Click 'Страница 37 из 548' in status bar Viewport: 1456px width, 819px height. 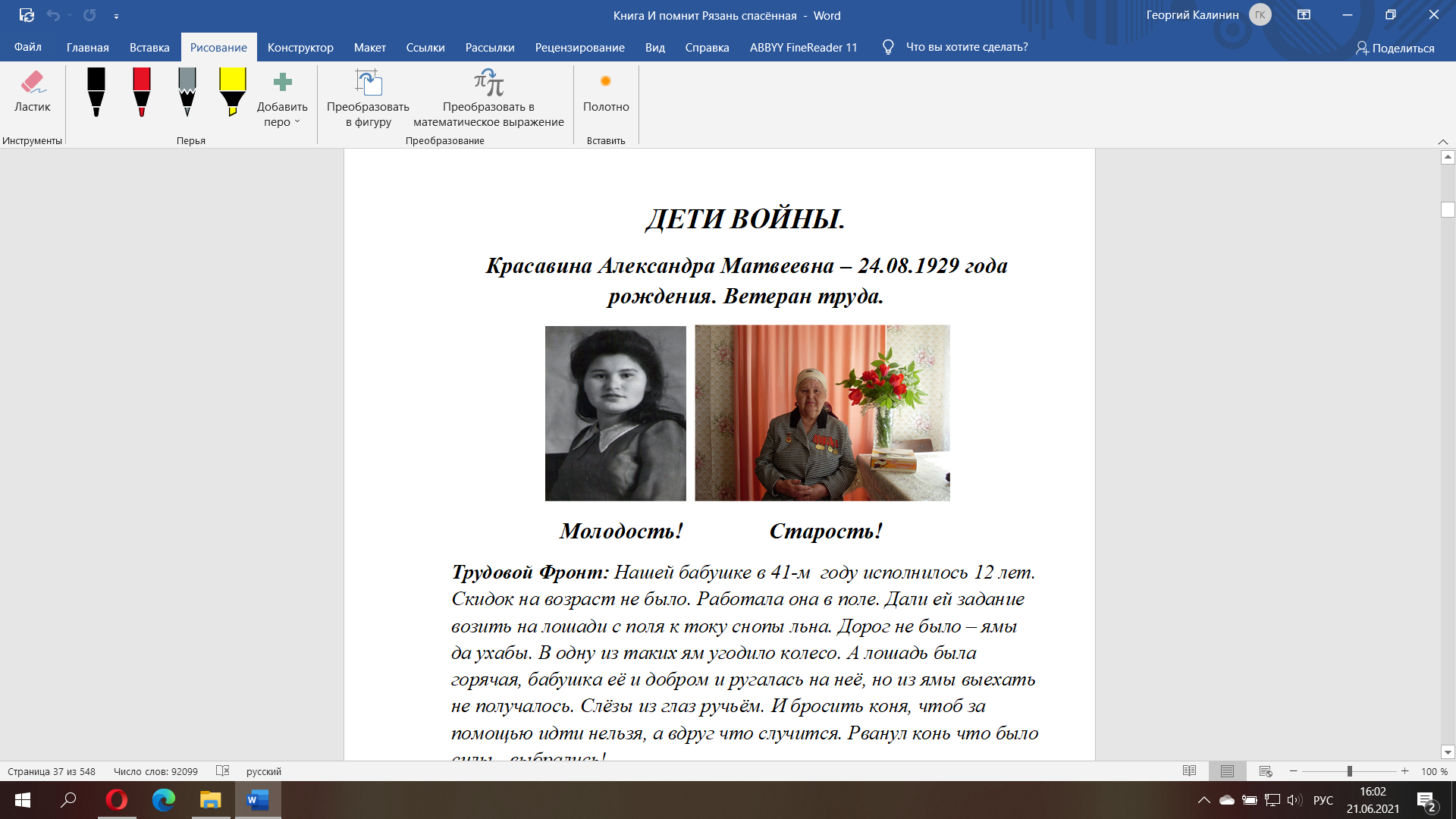(52, 771)
